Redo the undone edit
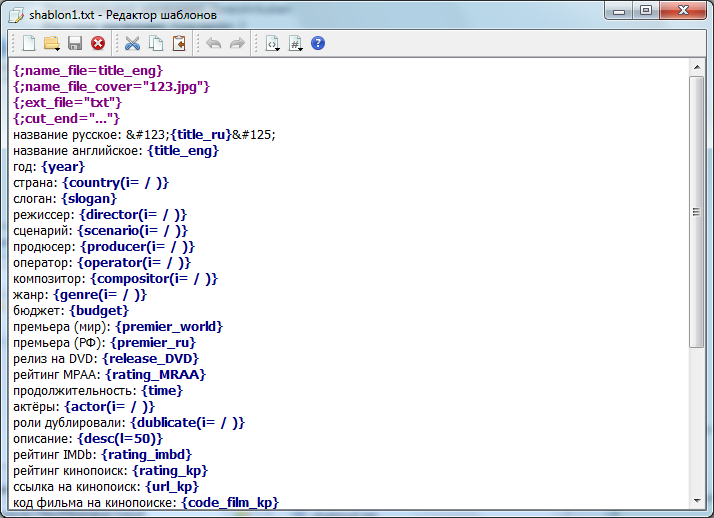 point(237,43)
